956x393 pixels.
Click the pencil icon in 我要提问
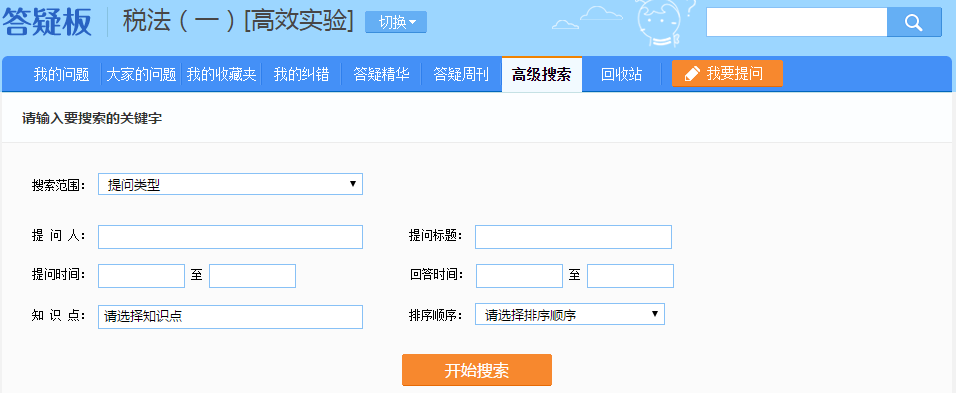point(692,74)
